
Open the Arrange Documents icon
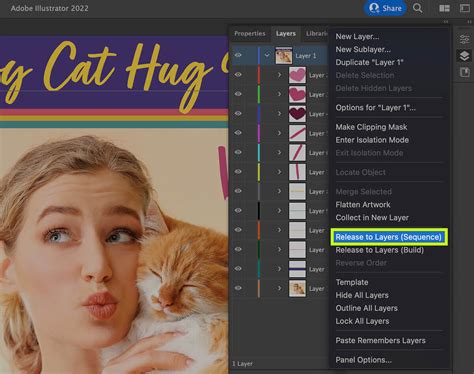(444, 8)
